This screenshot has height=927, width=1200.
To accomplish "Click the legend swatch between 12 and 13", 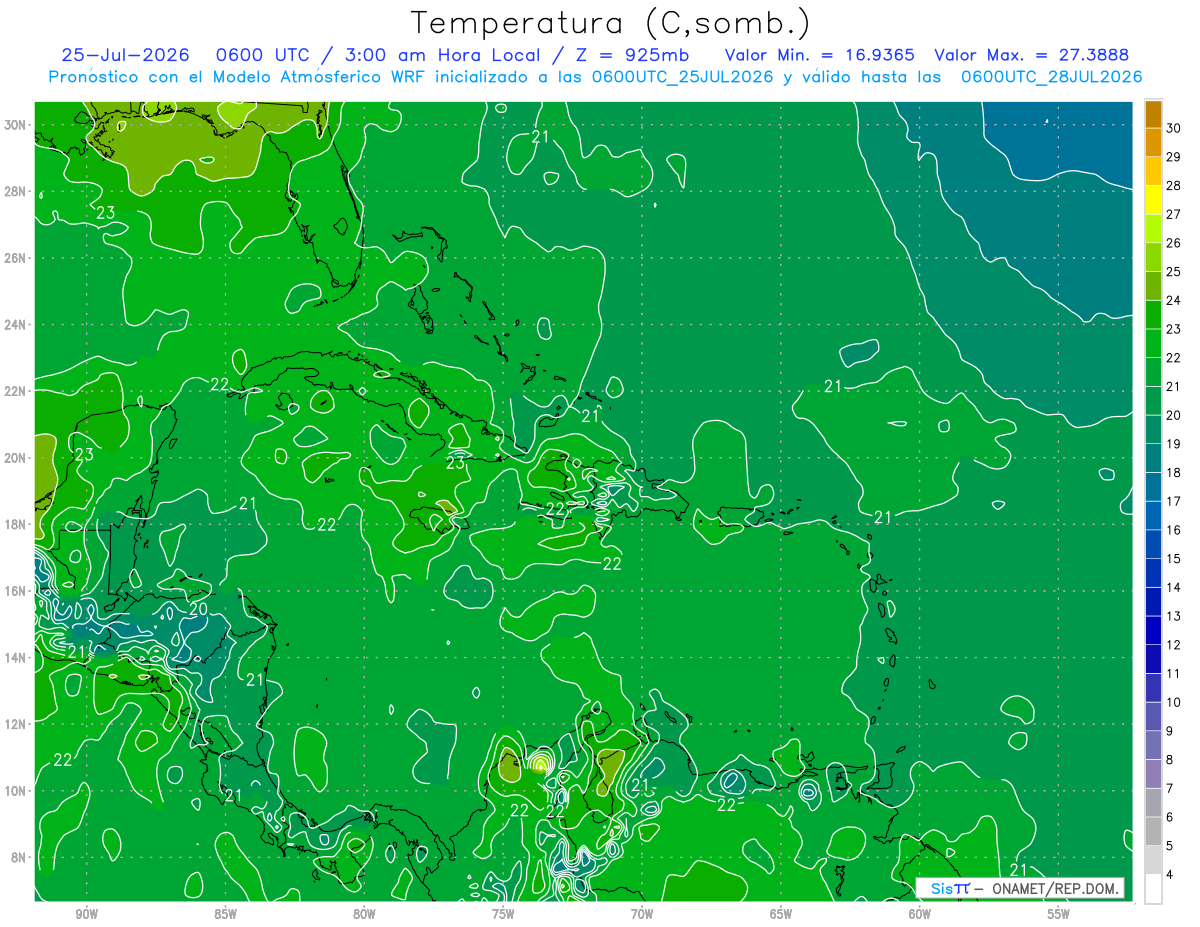I will pos(1153,630).
